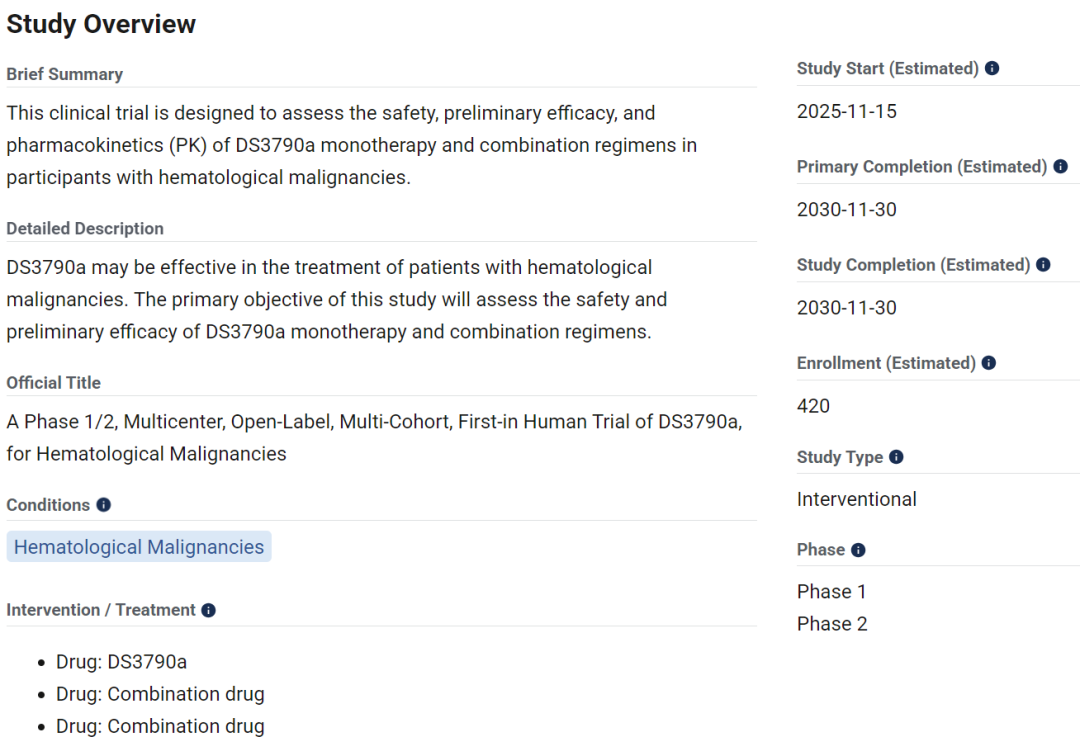Show info tooltip for Enrollment (Estimated)
Screen dimensions: 1080x737
[x=989, y=363]
